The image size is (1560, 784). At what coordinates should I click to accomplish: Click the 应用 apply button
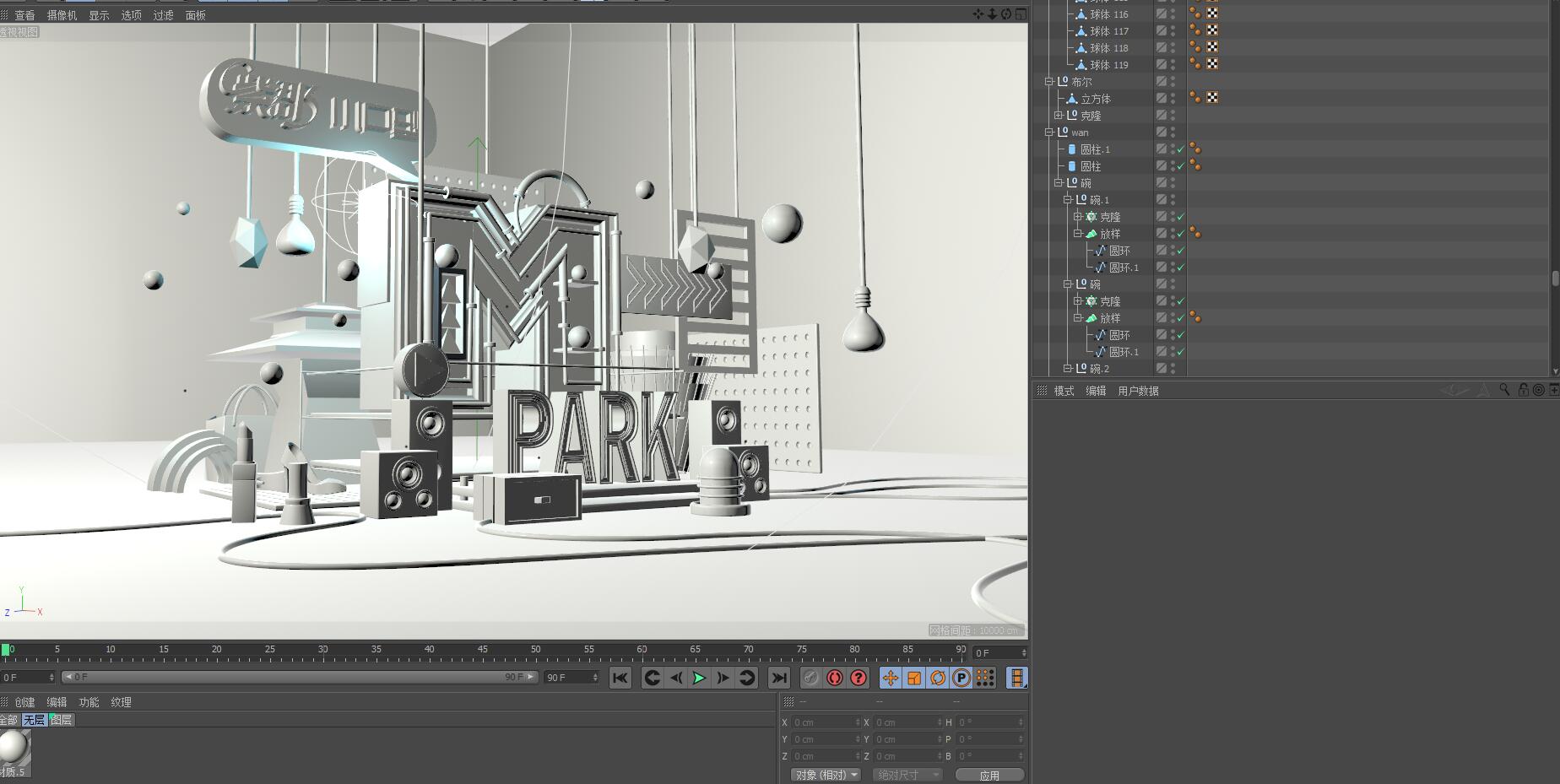(989, 775)
